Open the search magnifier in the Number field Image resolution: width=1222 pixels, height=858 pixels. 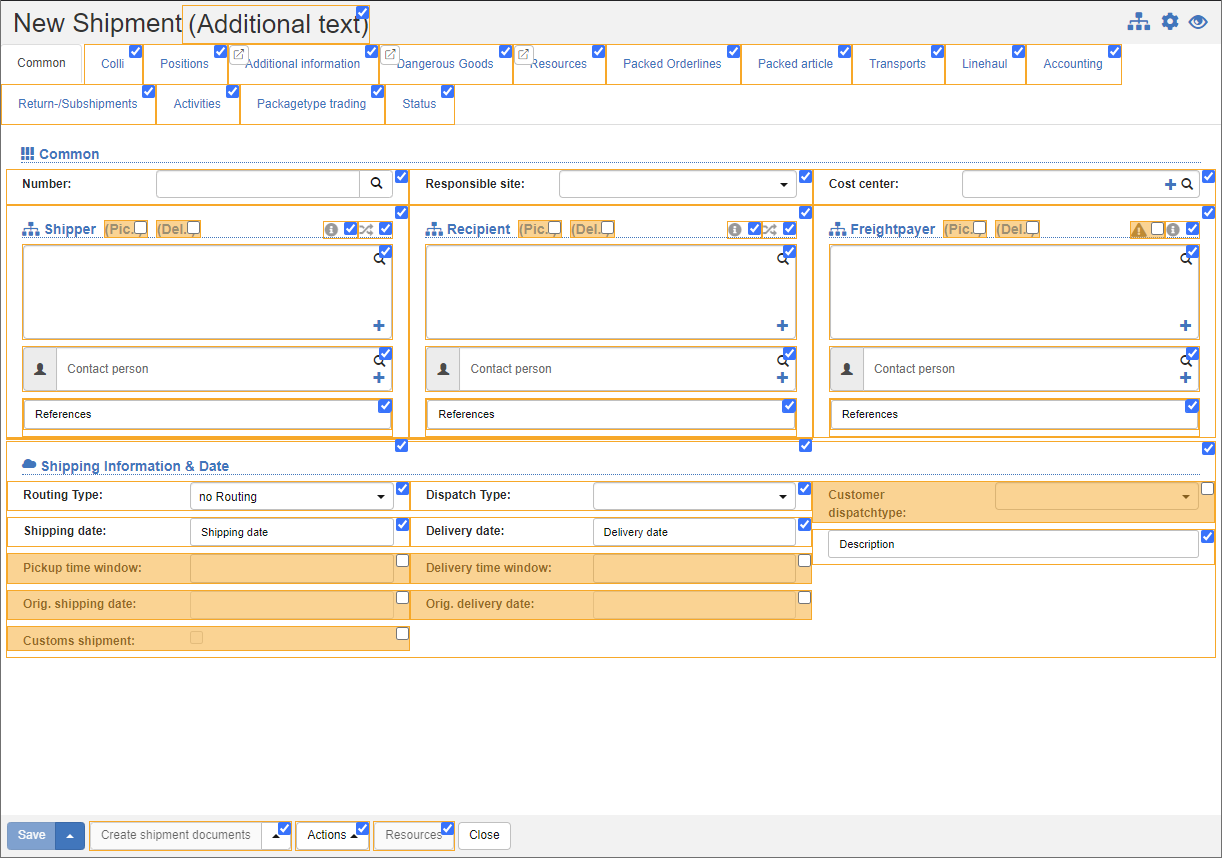(376, 184)
